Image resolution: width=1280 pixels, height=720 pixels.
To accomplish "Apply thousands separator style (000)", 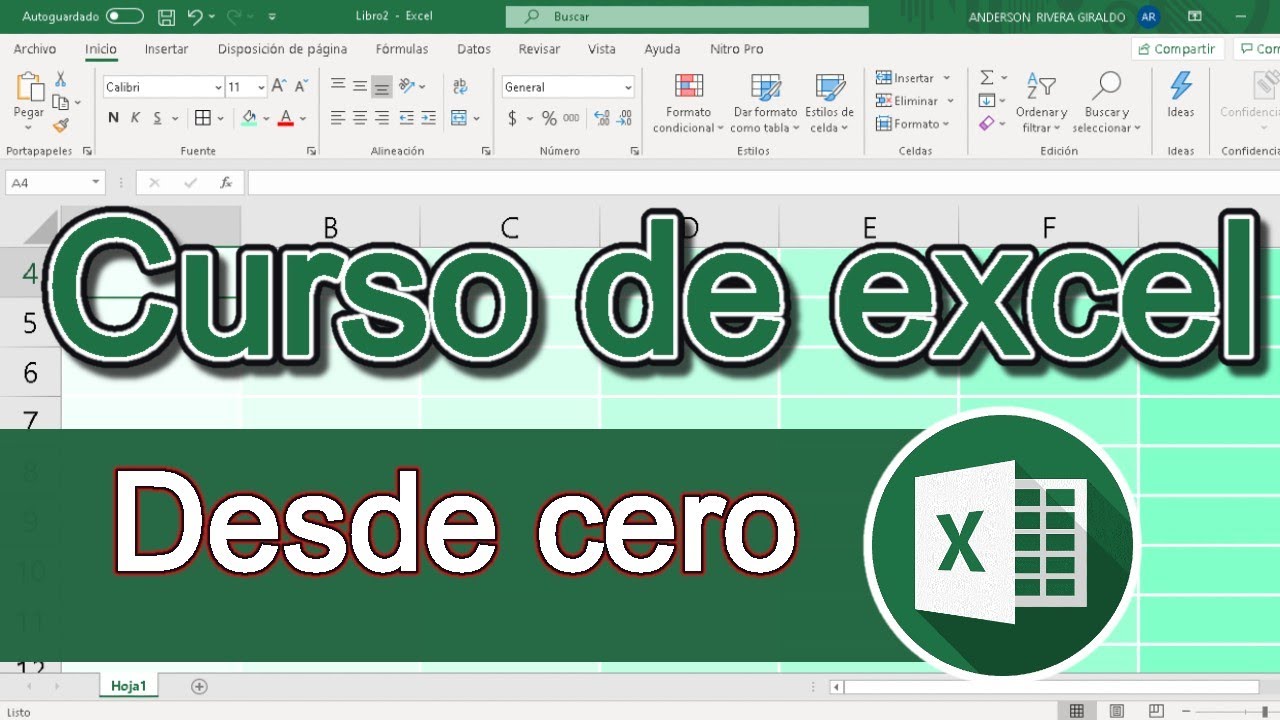I will (x=571, y=118).
